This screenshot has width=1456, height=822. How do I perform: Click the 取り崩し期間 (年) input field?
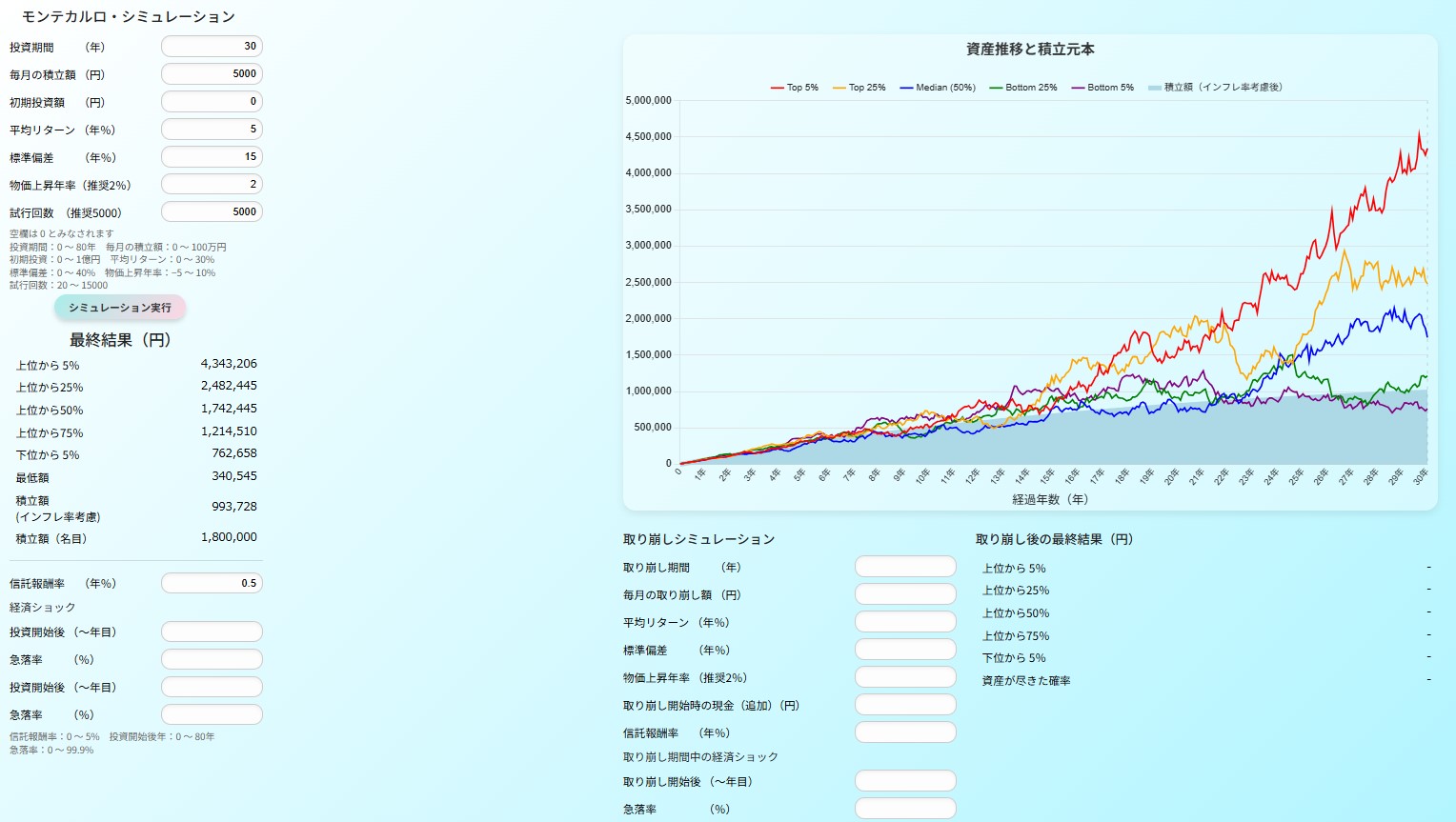pyautogui.click(x=905, y=567)
